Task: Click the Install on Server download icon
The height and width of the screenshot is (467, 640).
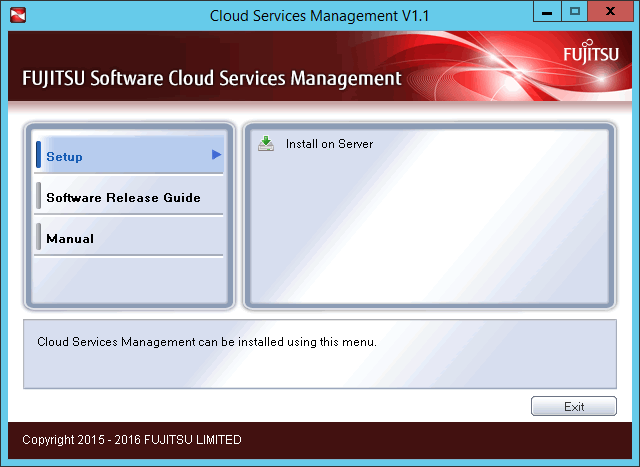Action: click(x=266, y=144)
